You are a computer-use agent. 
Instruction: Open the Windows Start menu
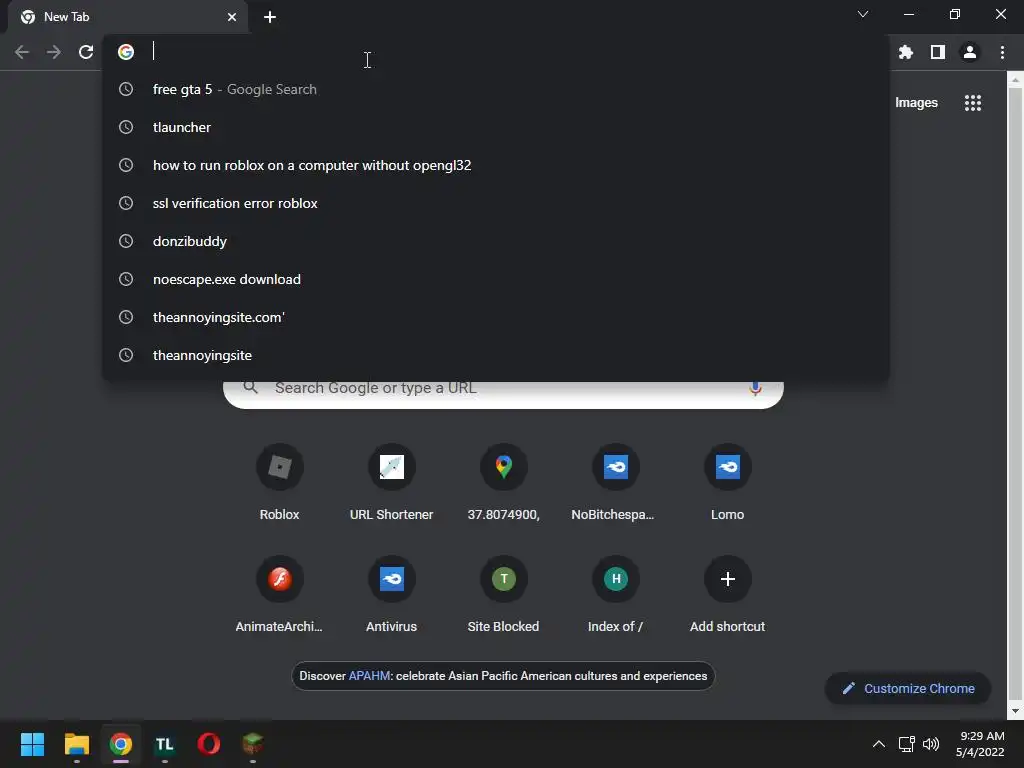pos(32,744)
